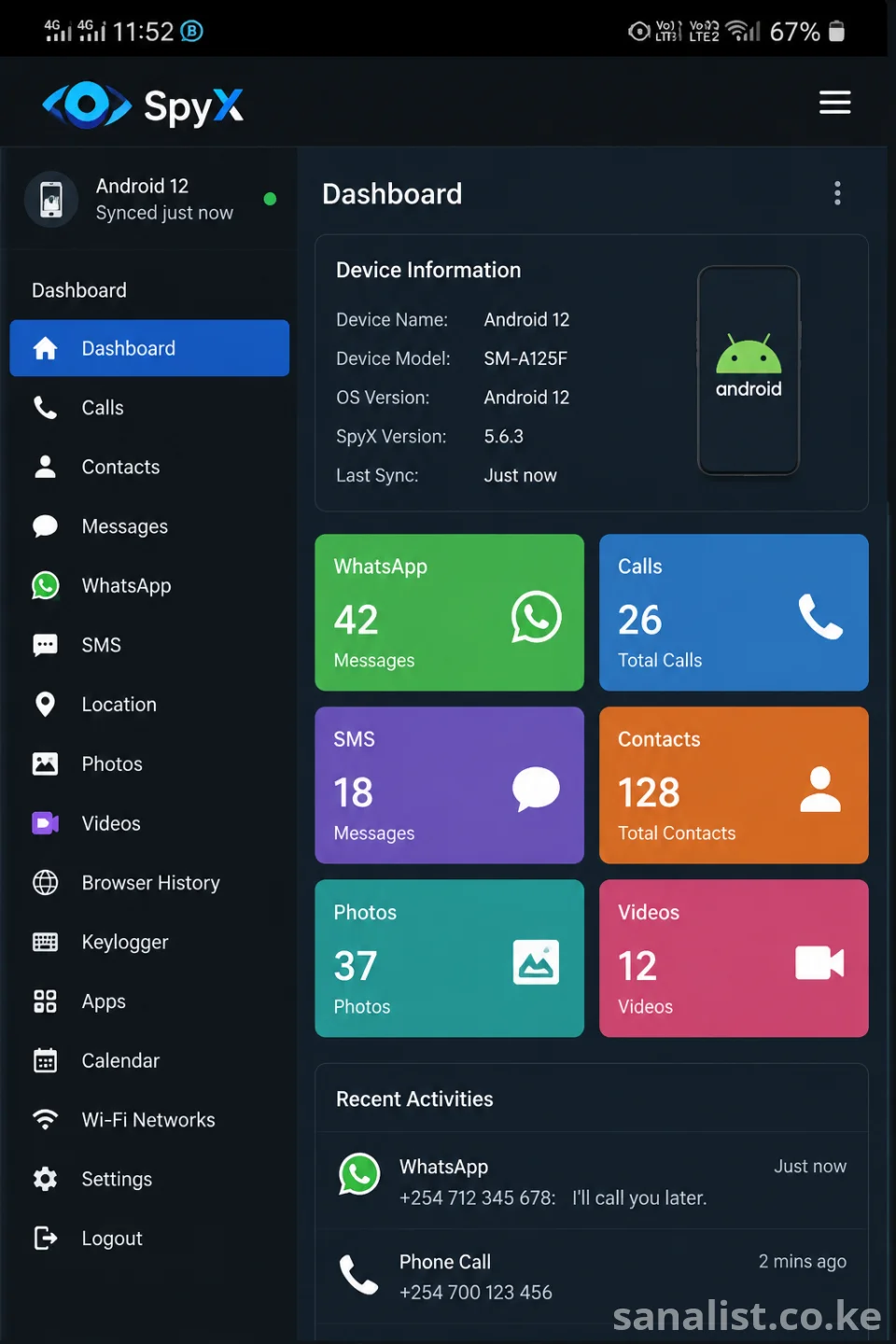Open the Dashboard three-dot options menu
The width and height of the screenshot is (896, 1344).
coord(837,193)
